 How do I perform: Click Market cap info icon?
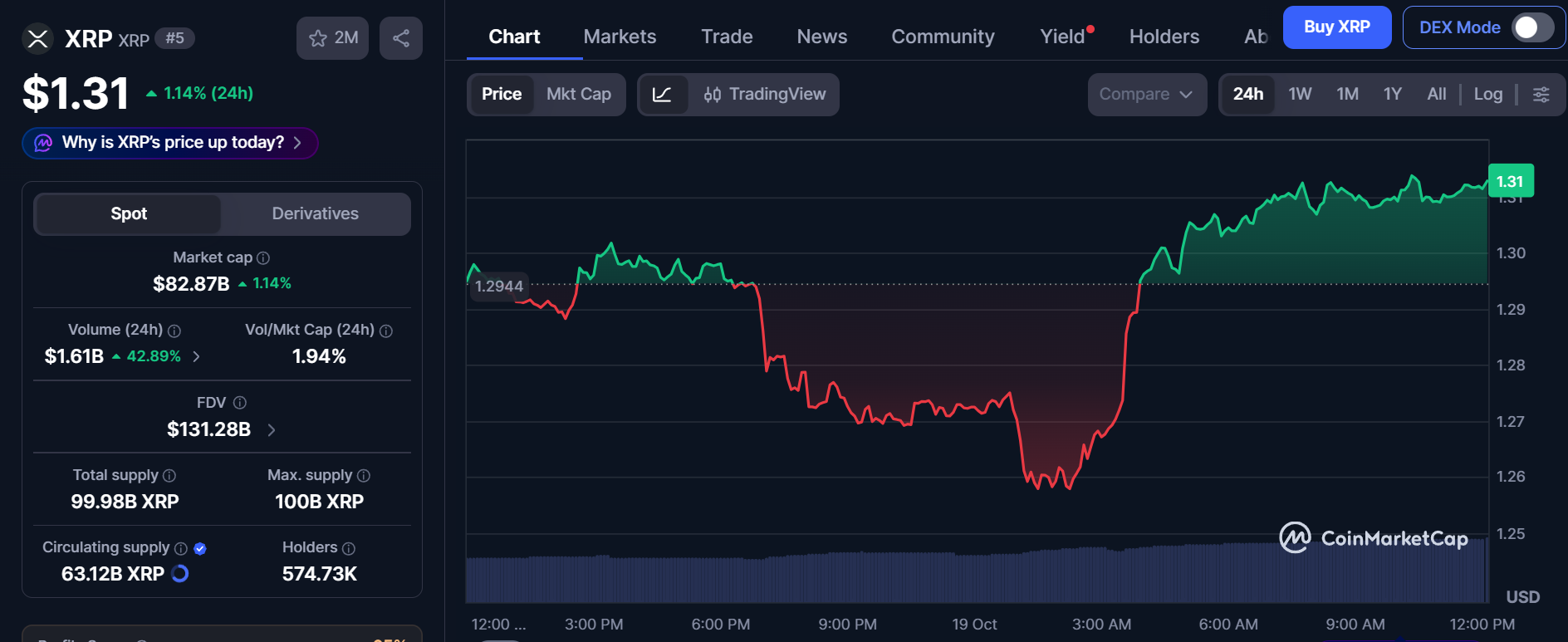263,258
